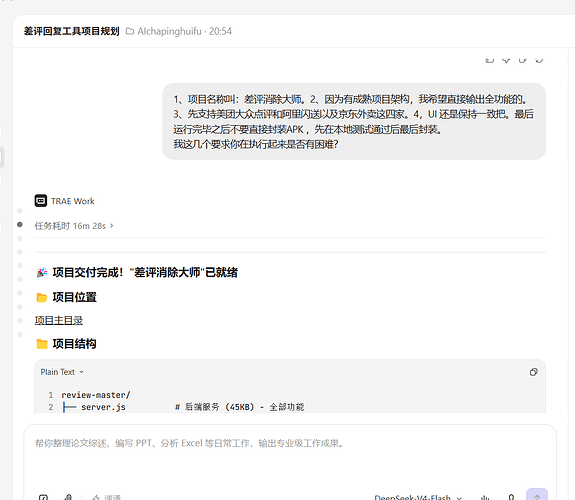The width and height of the screenshot is (575, 500).
Task: Click the folder icon beside AIchapinghuifu
Action: coord(130,31)
